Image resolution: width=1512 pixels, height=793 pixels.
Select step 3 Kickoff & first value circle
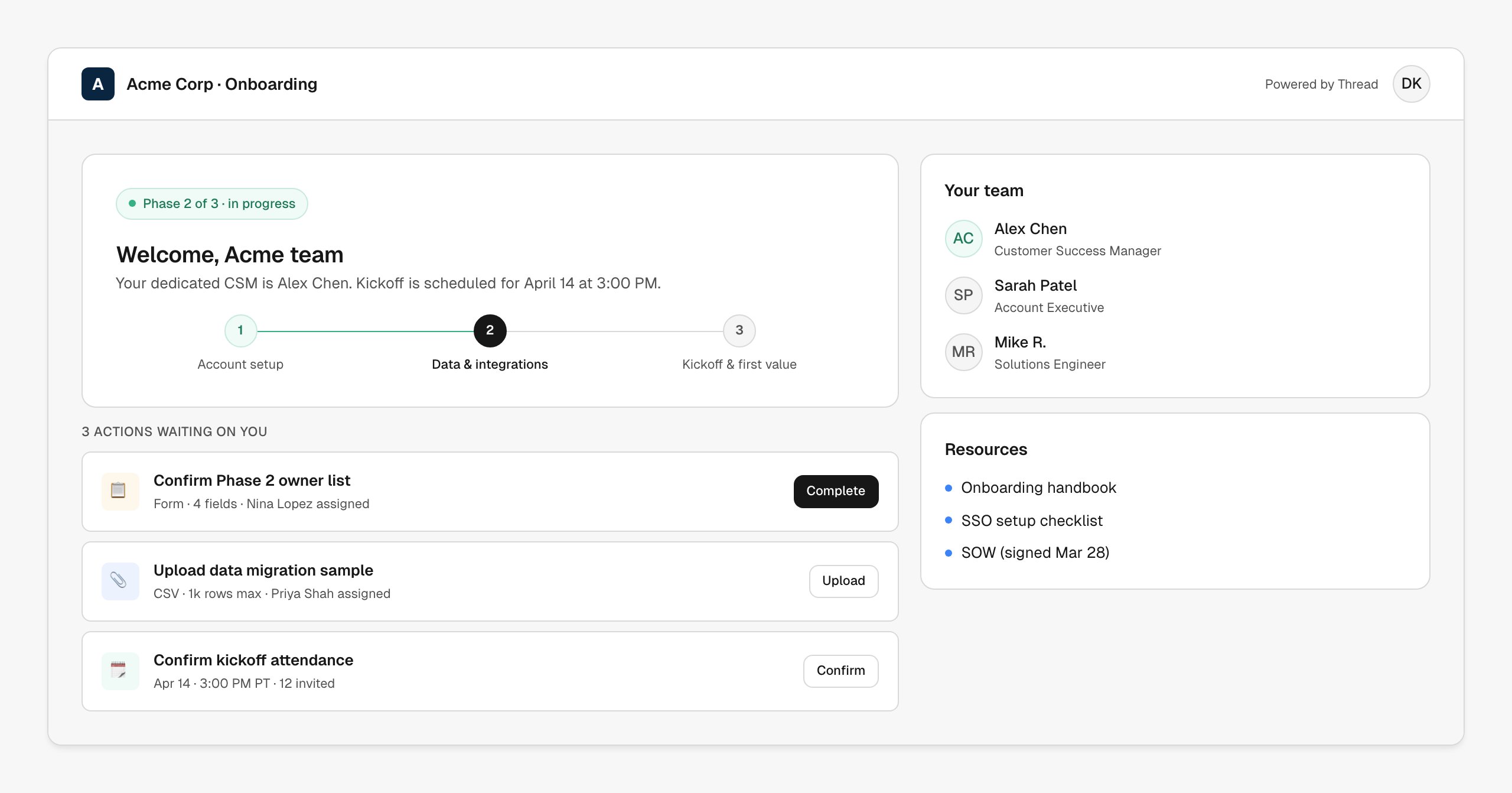click(739, 330)
